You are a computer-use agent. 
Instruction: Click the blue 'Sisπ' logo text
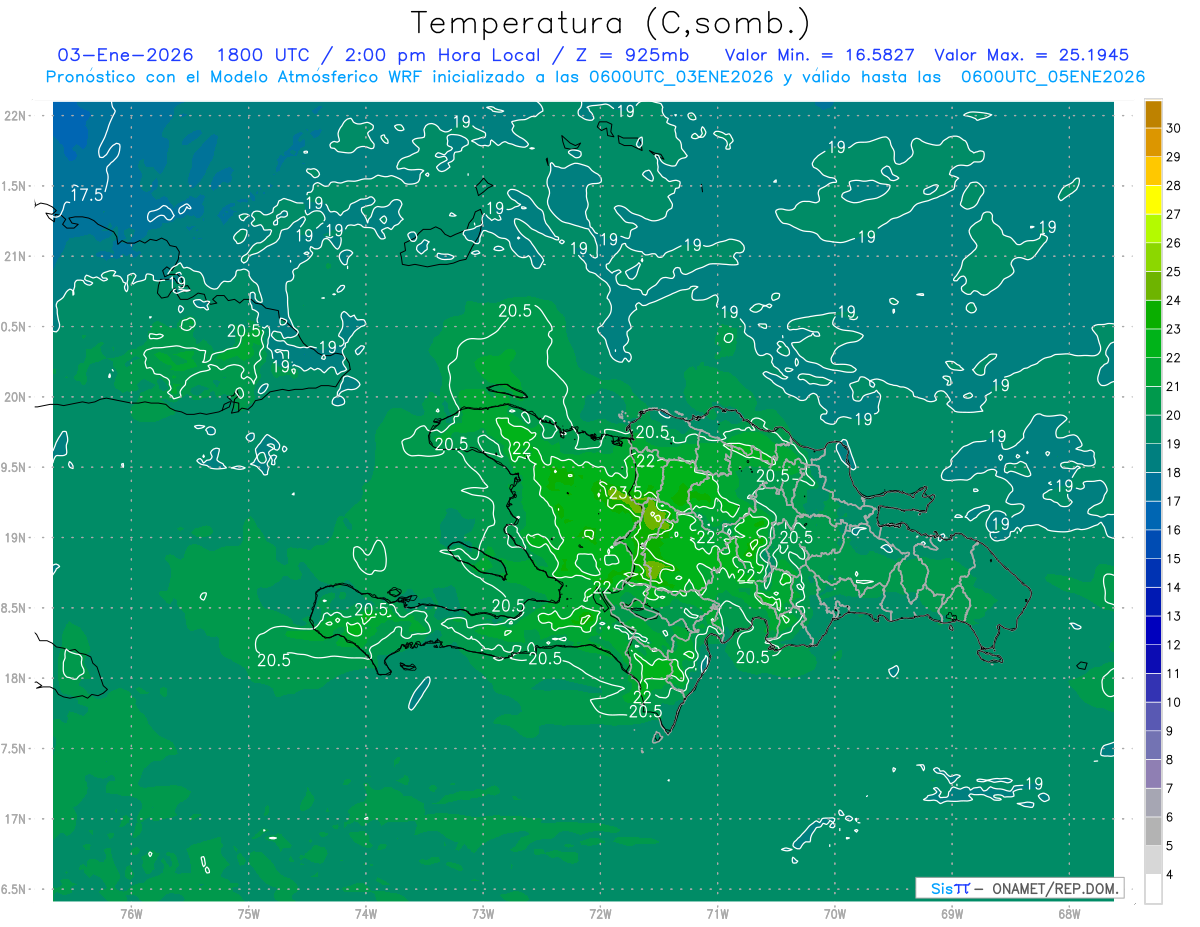point(949,888)
